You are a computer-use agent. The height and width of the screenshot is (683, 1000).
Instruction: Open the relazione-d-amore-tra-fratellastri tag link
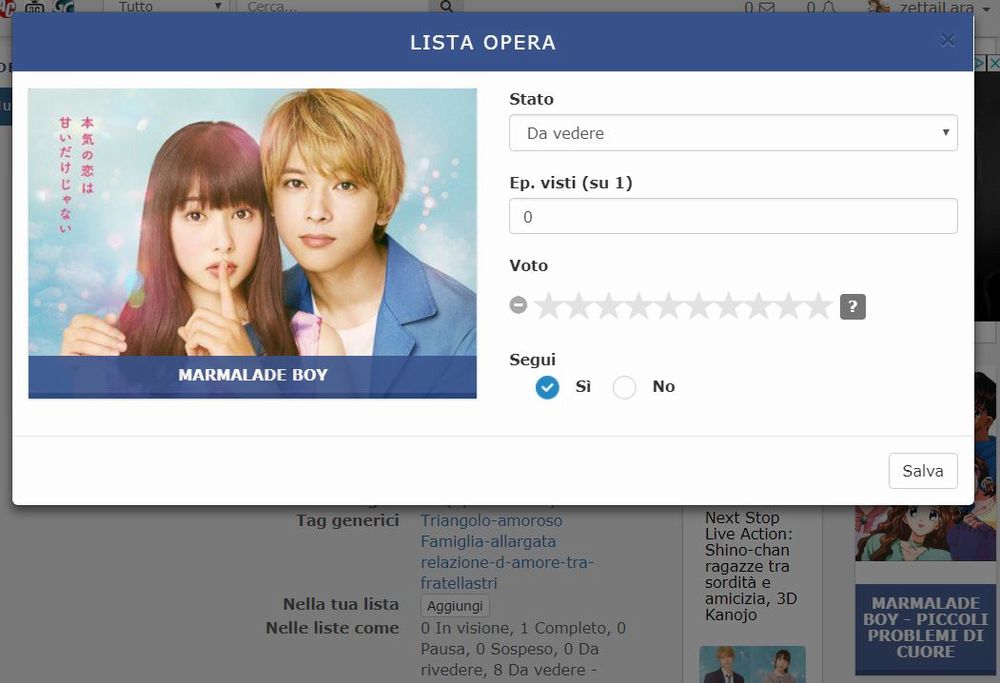[x=507, y=573]
